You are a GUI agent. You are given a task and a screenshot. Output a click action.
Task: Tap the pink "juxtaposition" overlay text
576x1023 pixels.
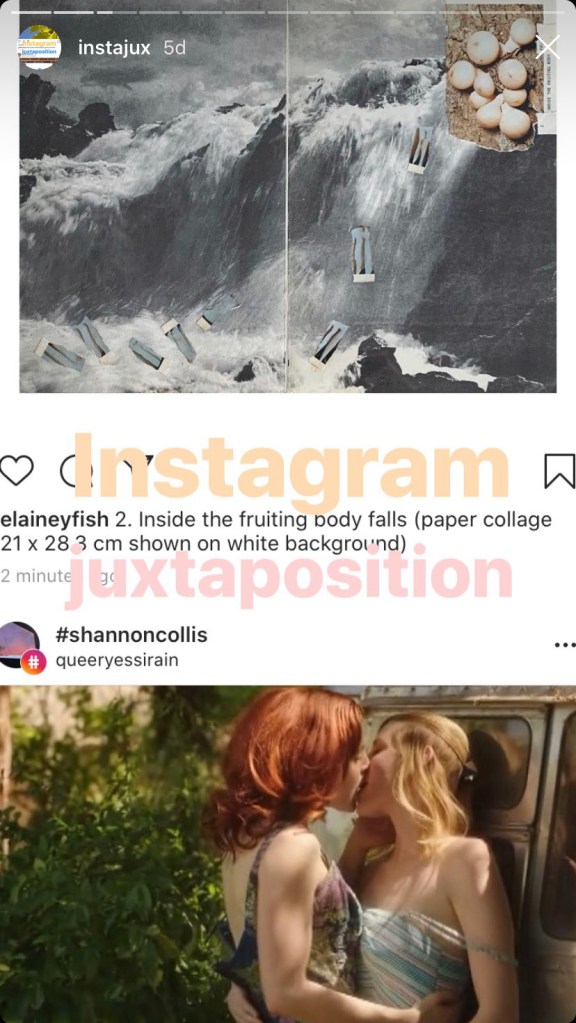289,574
